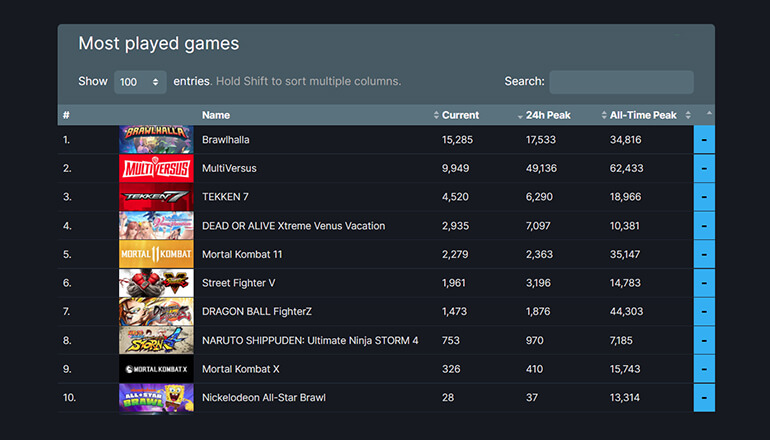770x440 pixels.
Task: Click the minus button in DRAGON BALL FighterZ row
Action: (x=704, y=311)
